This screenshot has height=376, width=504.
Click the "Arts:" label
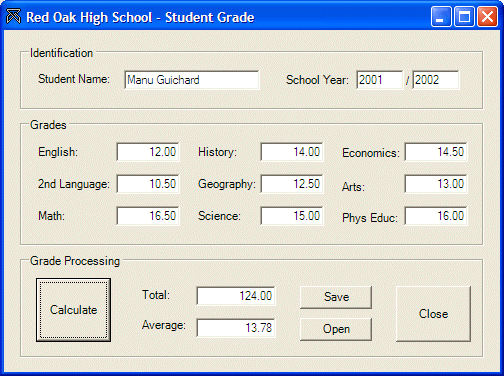353,187
